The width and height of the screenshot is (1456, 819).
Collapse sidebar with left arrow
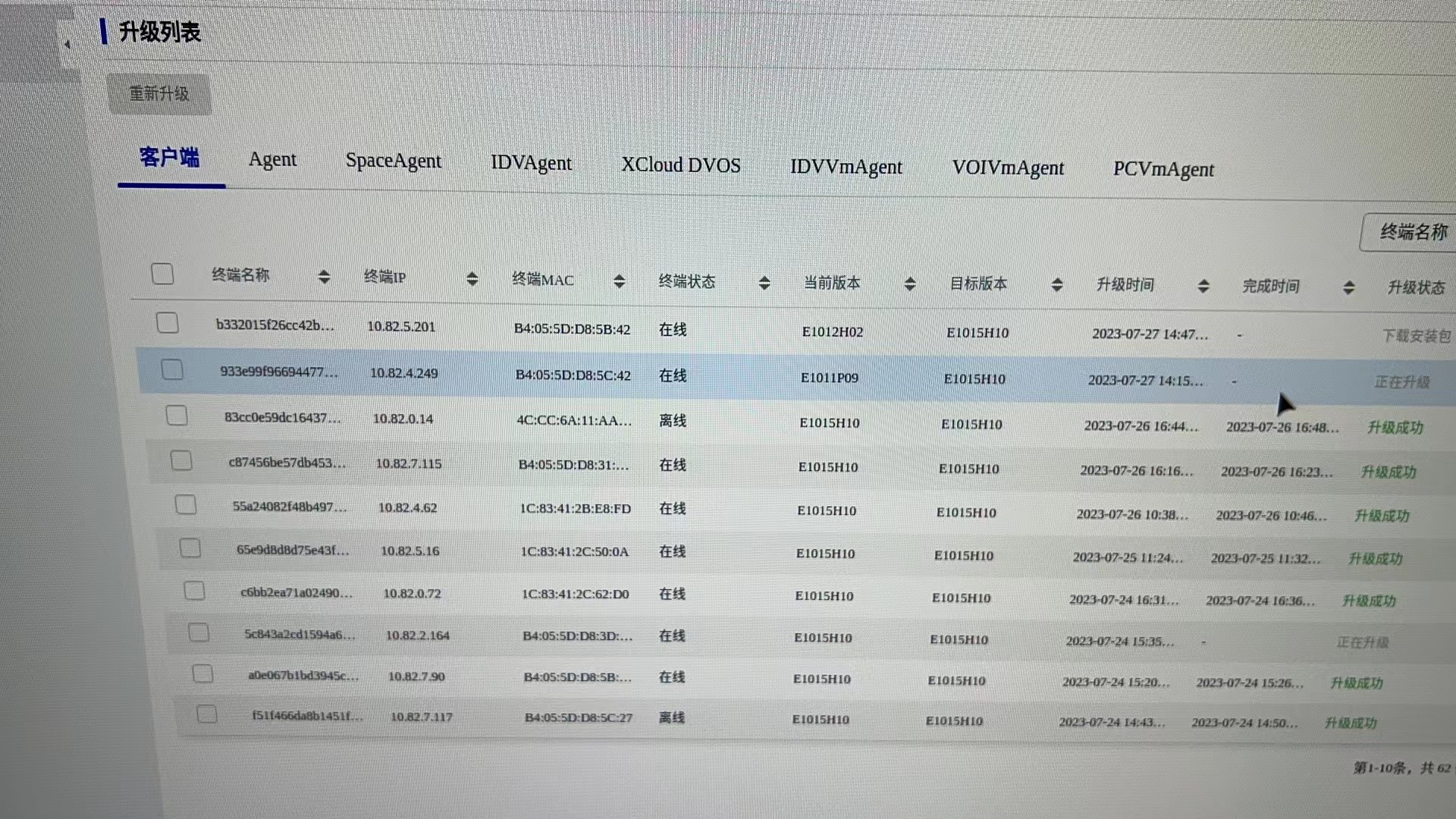(67, 45)
